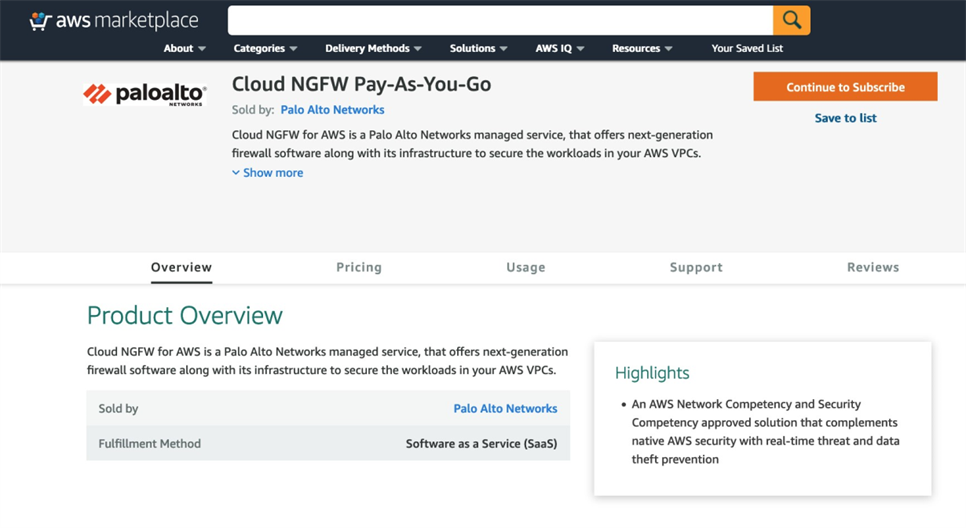Open the About dropdown menu
The image size is (966, 528).
coord(185,48)
